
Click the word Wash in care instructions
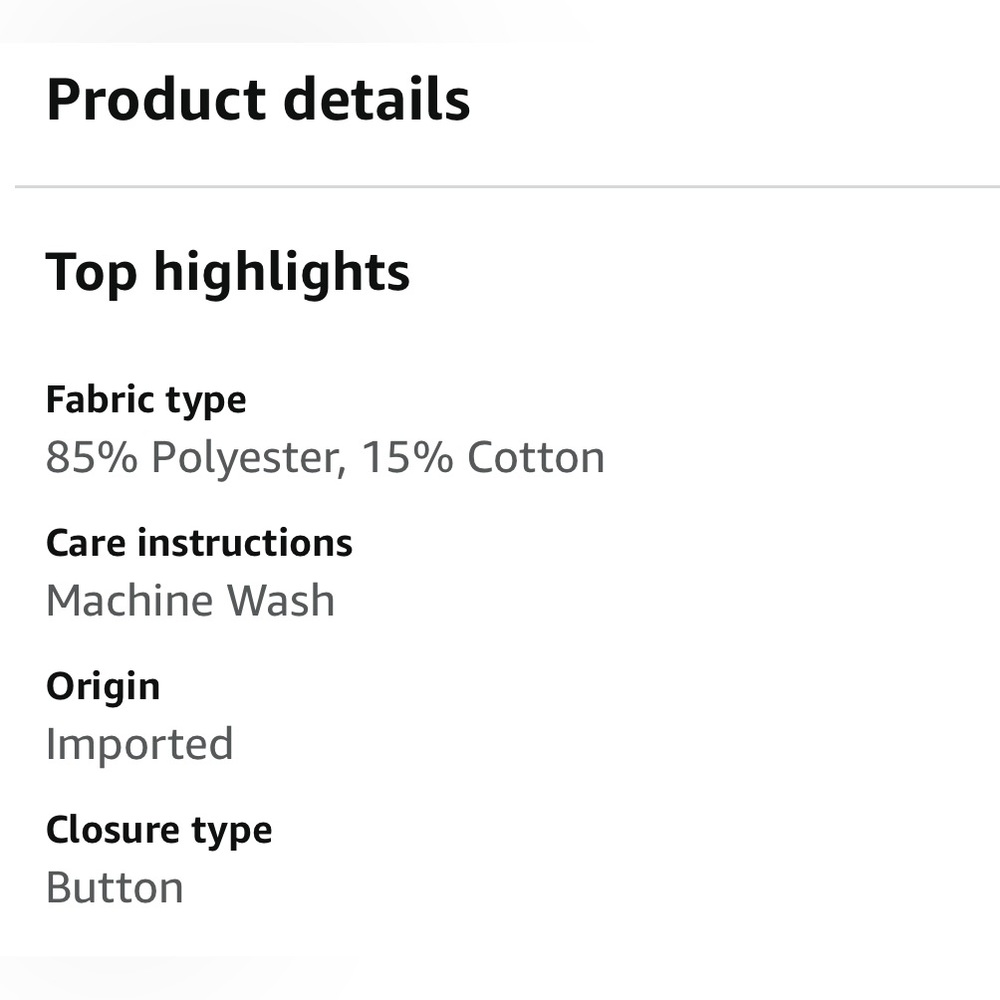coord(281,601)
